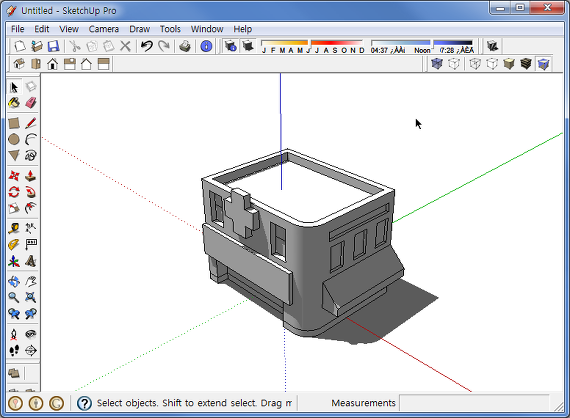Select the Offset tool

pos(31,208)
